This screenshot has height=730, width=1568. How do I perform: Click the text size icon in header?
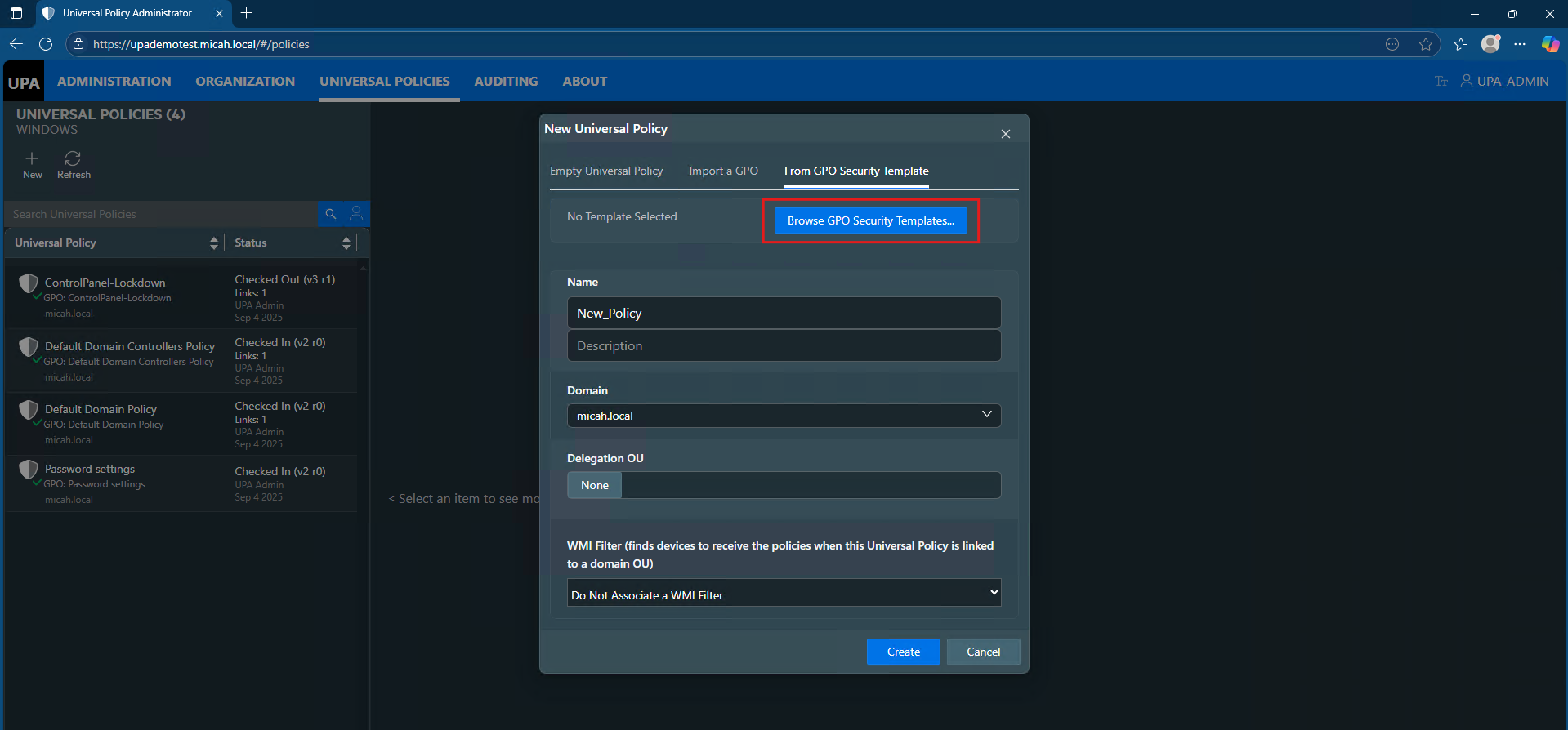point(1441,82)
